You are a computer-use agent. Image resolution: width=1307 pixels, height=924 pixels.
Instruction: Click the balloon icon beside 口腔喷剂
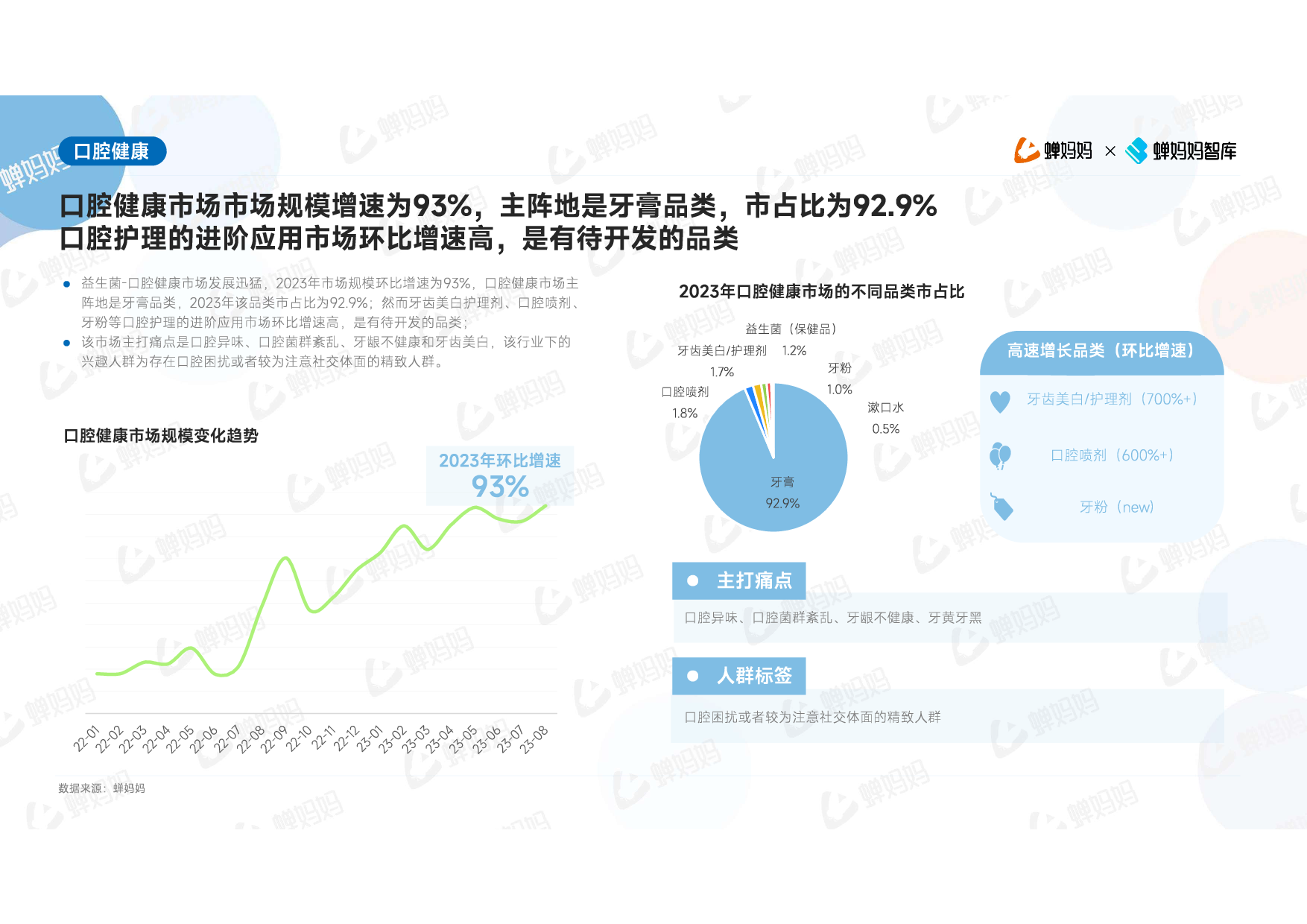(1000, 455)
